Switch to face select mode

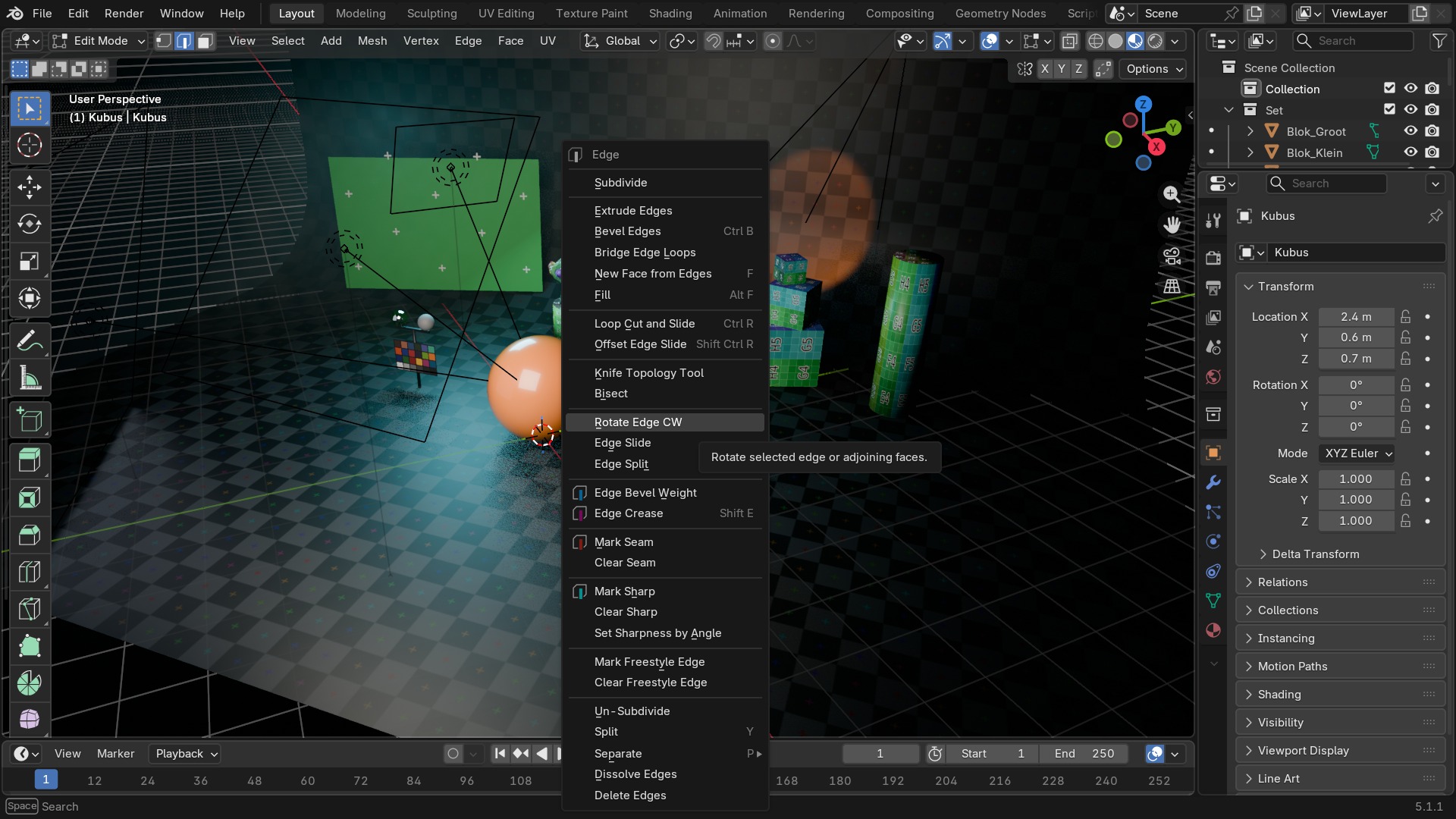click(205, 41)
